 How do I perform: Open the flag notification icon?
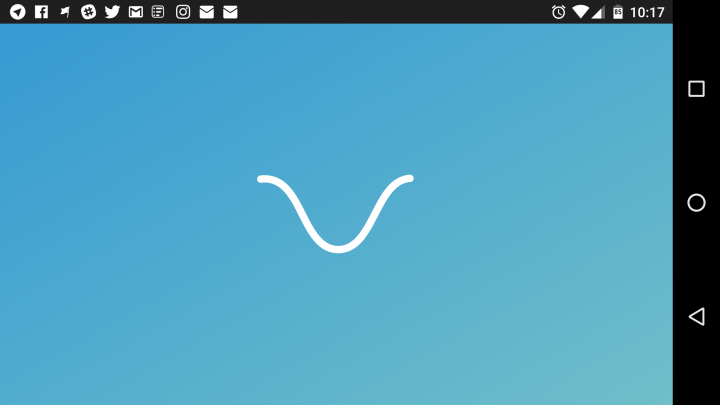(x=65, y=12)
